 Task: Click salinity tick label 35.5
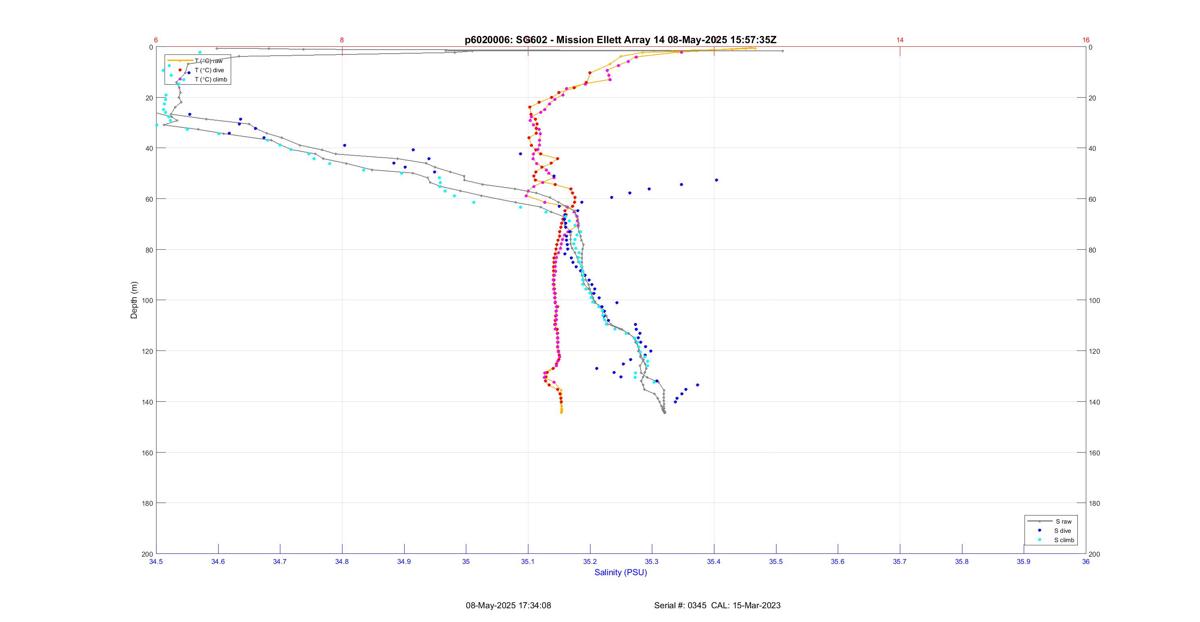776,562
